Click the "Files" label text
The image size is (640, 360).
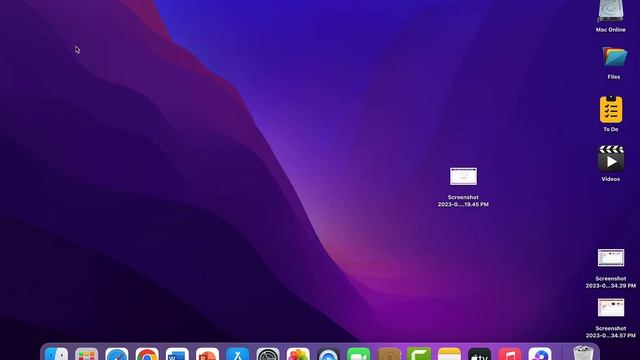point(614,77)
